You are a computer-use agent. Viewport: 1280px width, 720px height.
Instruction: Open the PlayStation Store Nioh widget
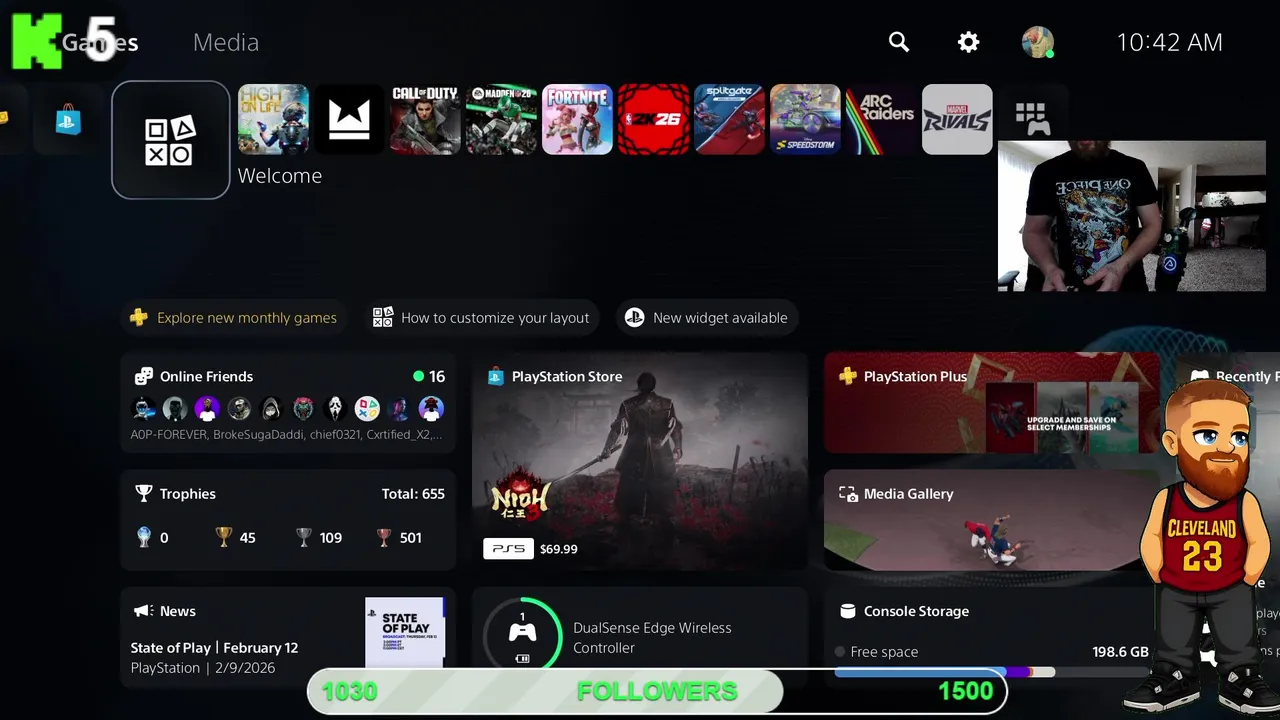tap(640, 461)
